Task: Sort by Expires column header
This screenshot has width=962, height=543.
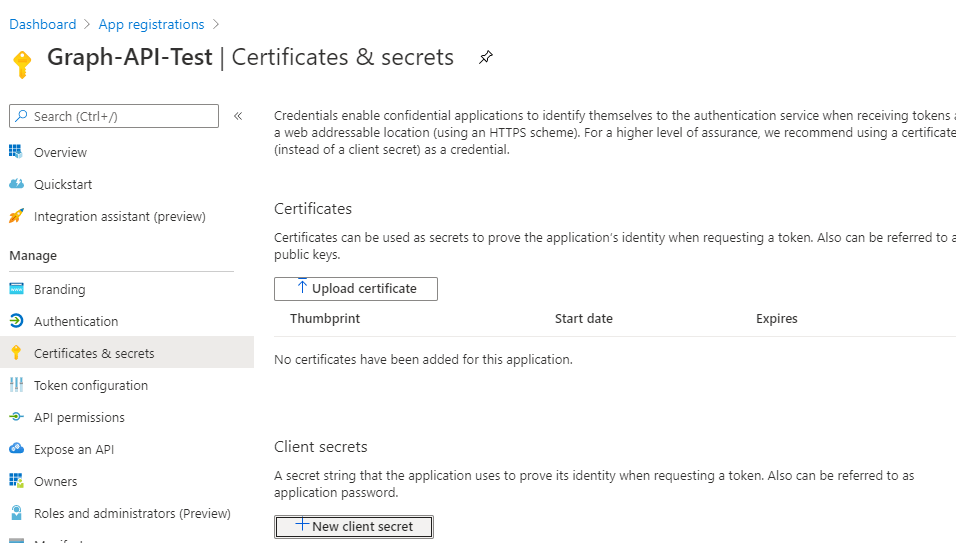Action: 777,318
